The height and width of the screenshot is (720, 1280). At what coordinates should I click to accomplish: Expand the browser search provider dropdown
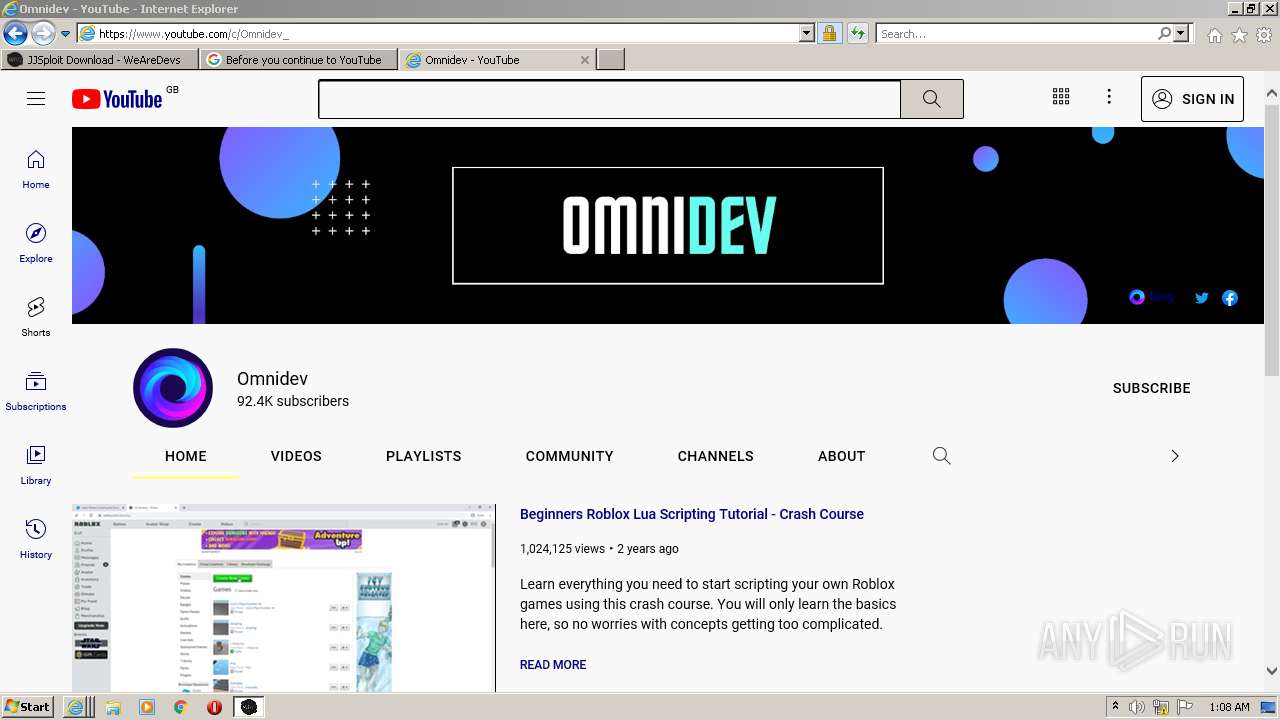(1181, 33)
